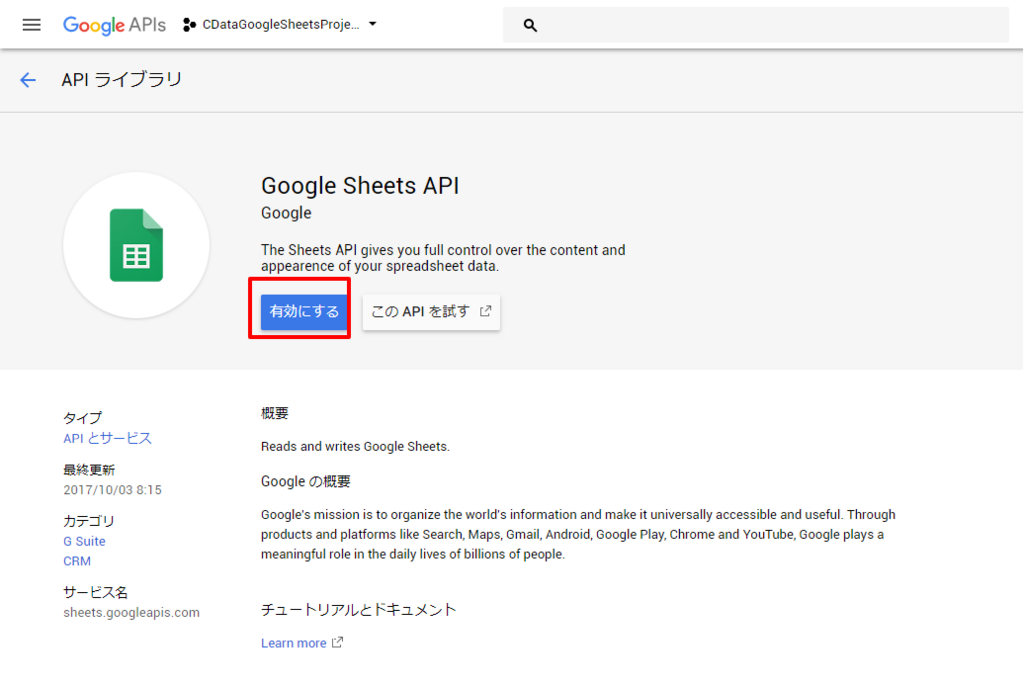Click the Google Sheets API heading
The width and height of the screenshot is (1024, 688).
tap(360, 185)
